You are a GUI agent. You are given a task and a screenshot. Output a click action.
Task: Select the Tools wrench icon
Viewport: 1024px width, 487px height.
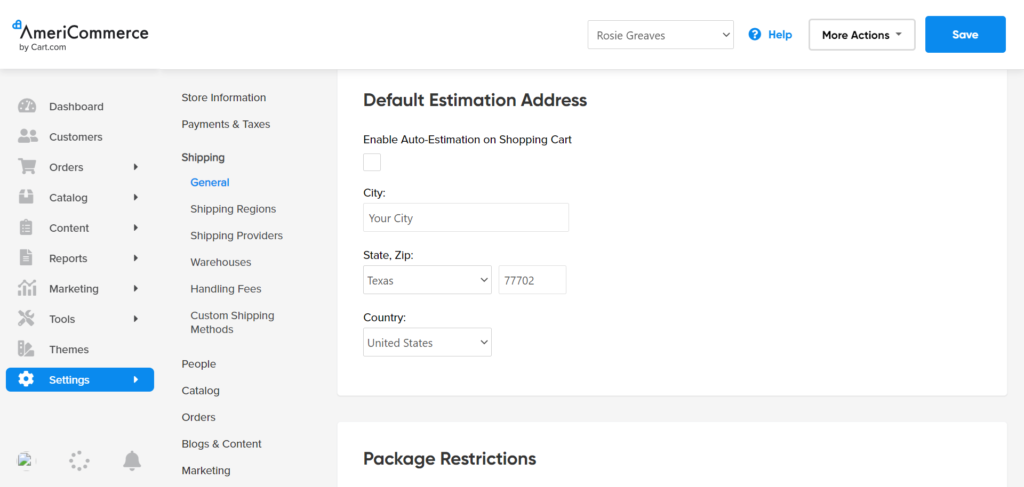26,319
